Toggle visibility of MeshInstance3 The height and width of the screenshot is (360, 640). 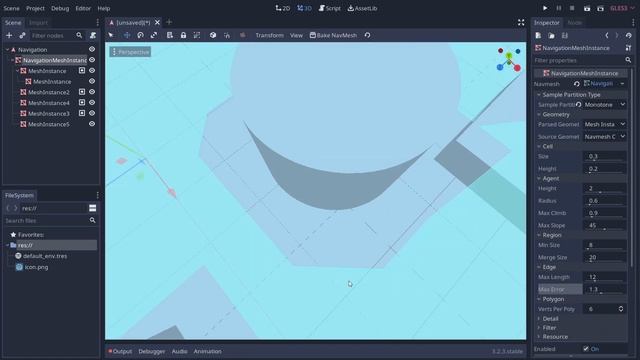pos(92,113)
